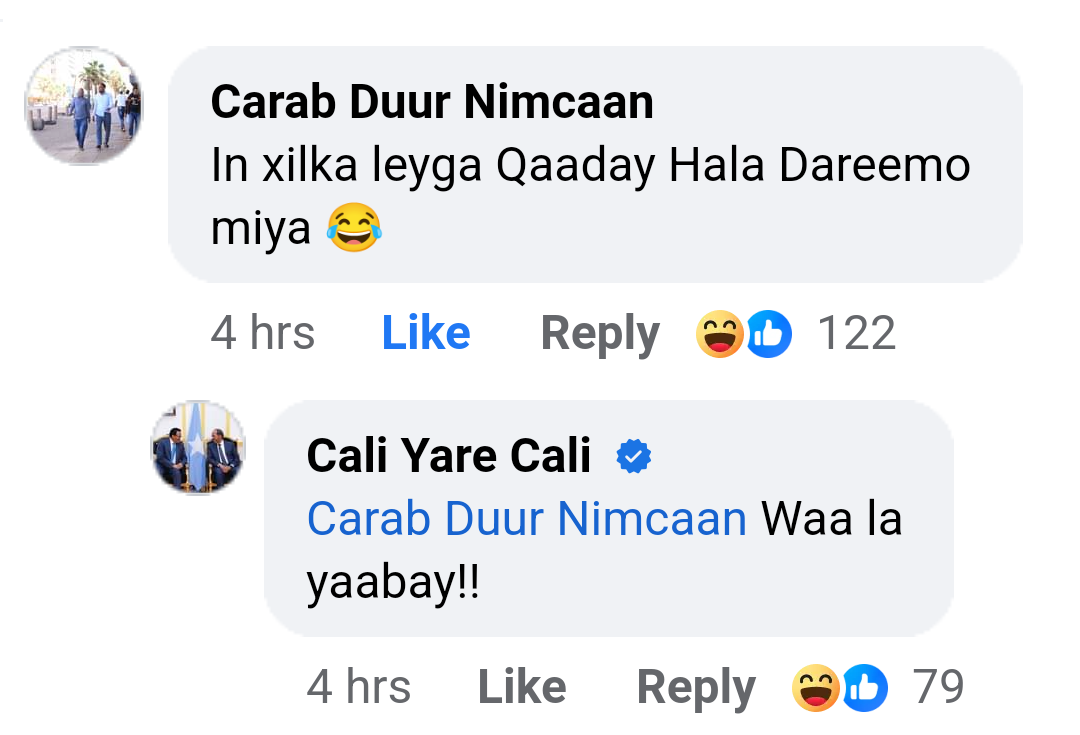Viewport: 1080px width, 735px height.
Task: Click the thumbs-up reaction icon beside 122
Action: tap(769, 334)
